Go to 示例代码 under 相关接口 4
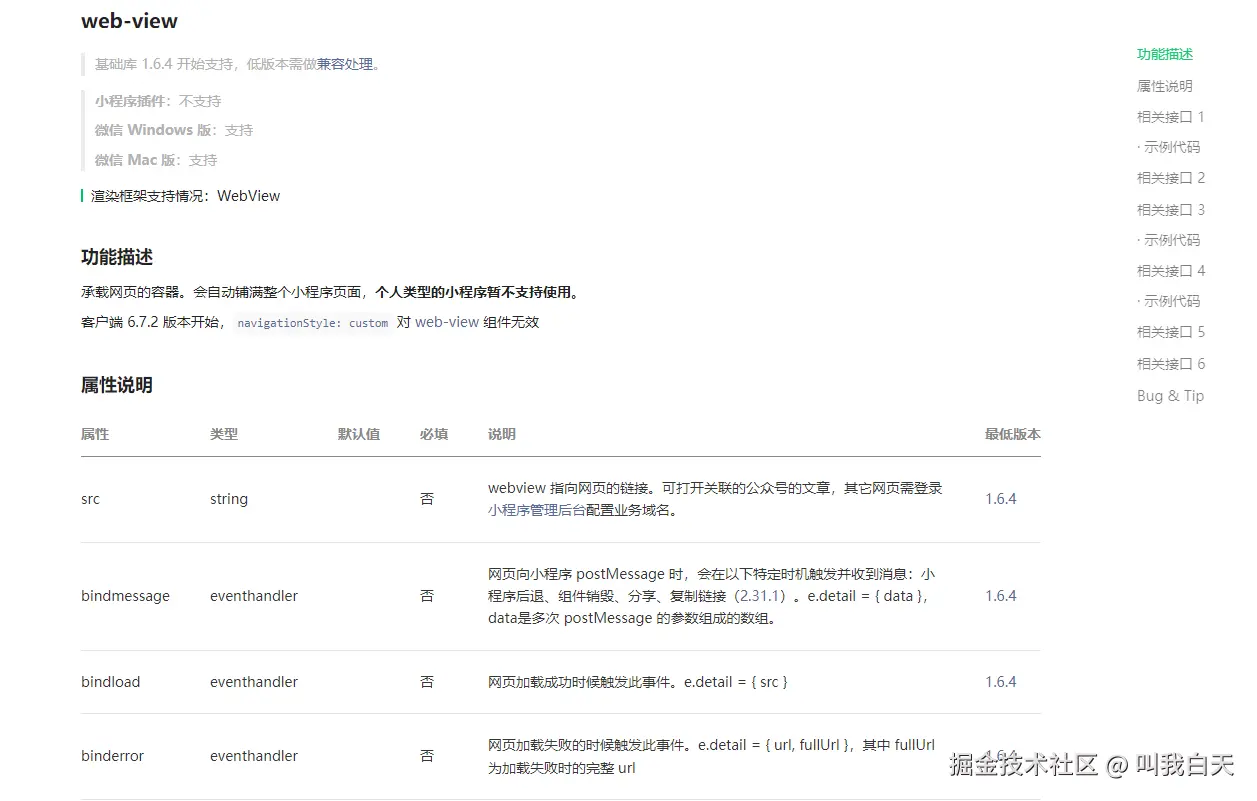 [x=1169, y=301]
